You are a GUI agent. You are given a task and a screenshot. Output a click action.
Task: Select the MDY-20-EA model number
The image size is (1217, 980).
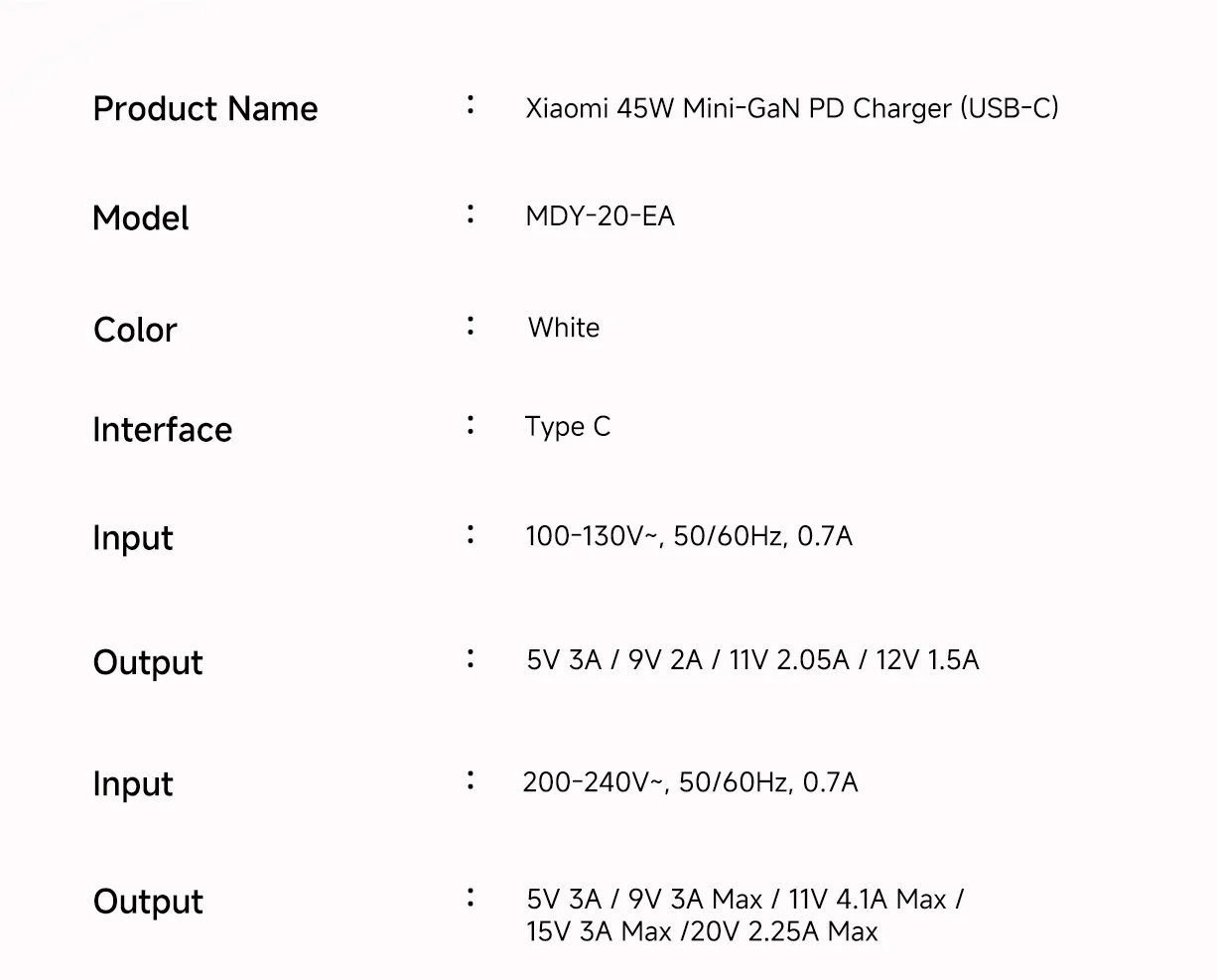(600, 216)
